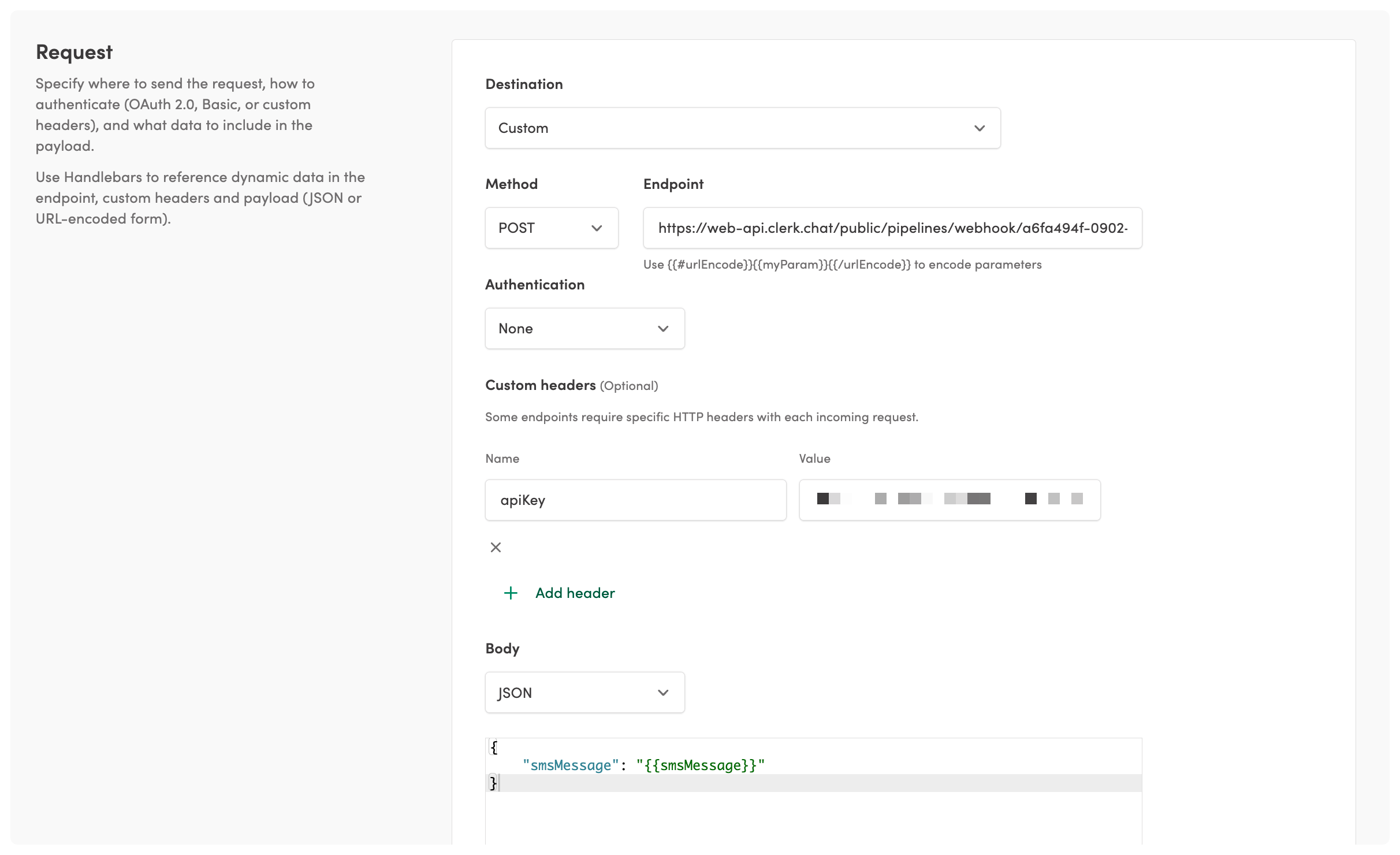Click the "smsMessage" key in the body
Screen dimensions: 1400x855
tap(571, 765)
